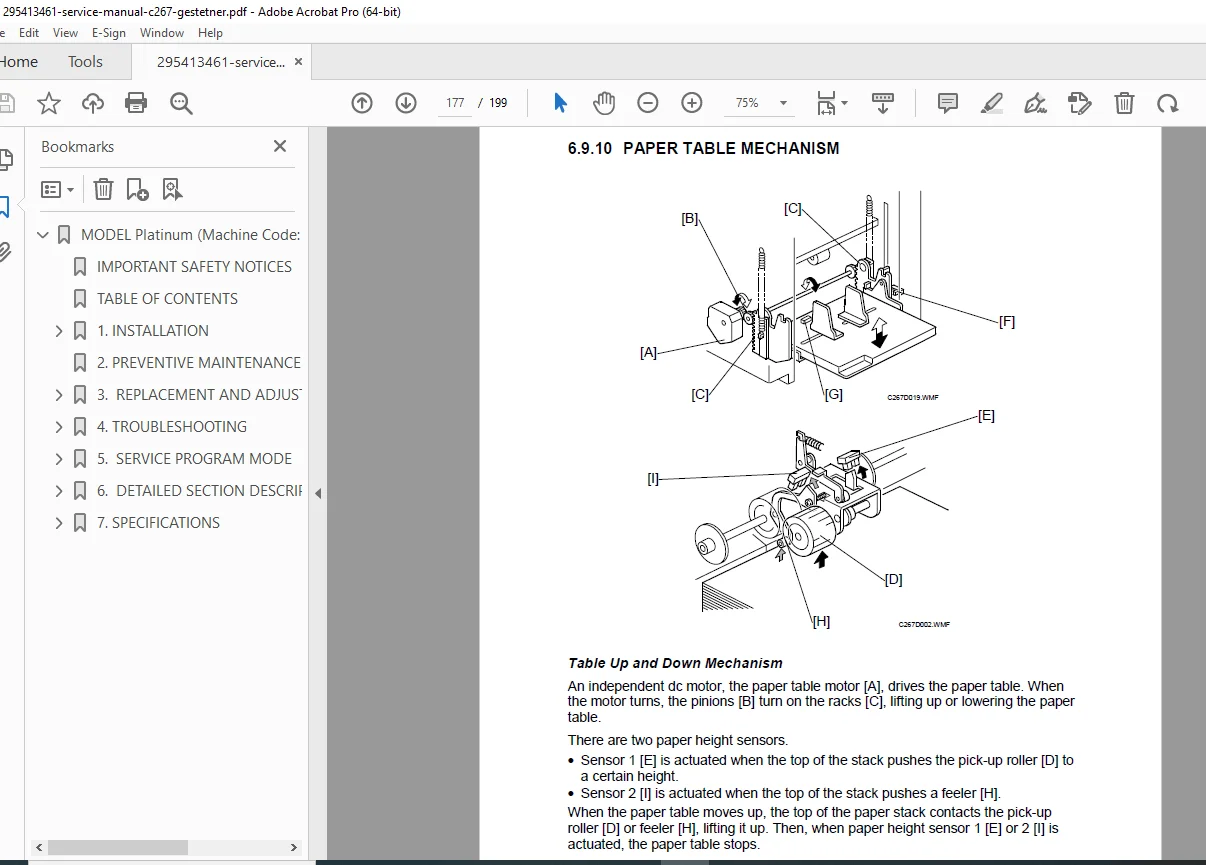Screen dimensions: 1206x865
Task: Activate the hand pan tool
Action: coord(604,103)
